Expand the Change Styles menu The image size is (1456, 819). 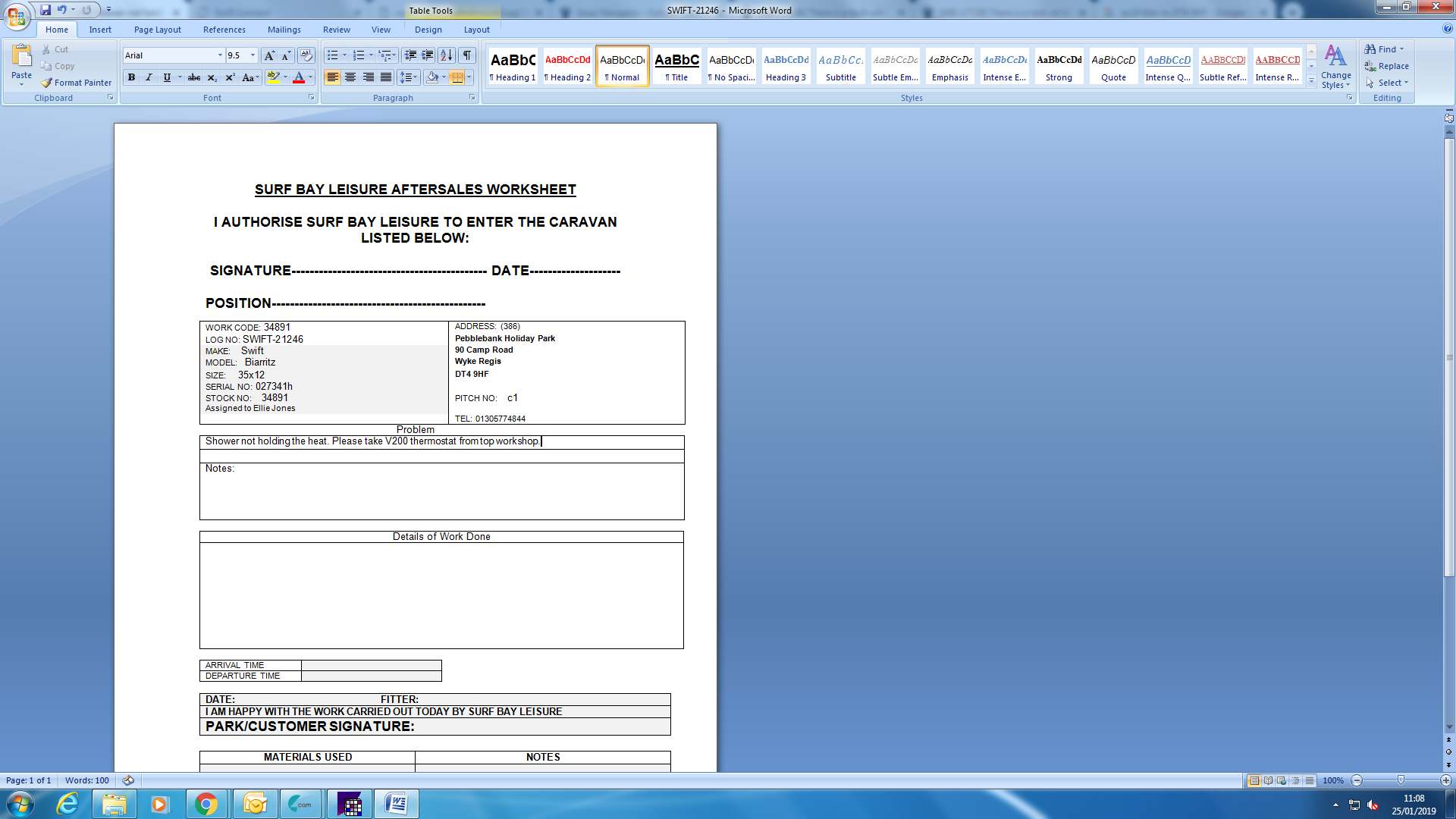click(1335, 67)
